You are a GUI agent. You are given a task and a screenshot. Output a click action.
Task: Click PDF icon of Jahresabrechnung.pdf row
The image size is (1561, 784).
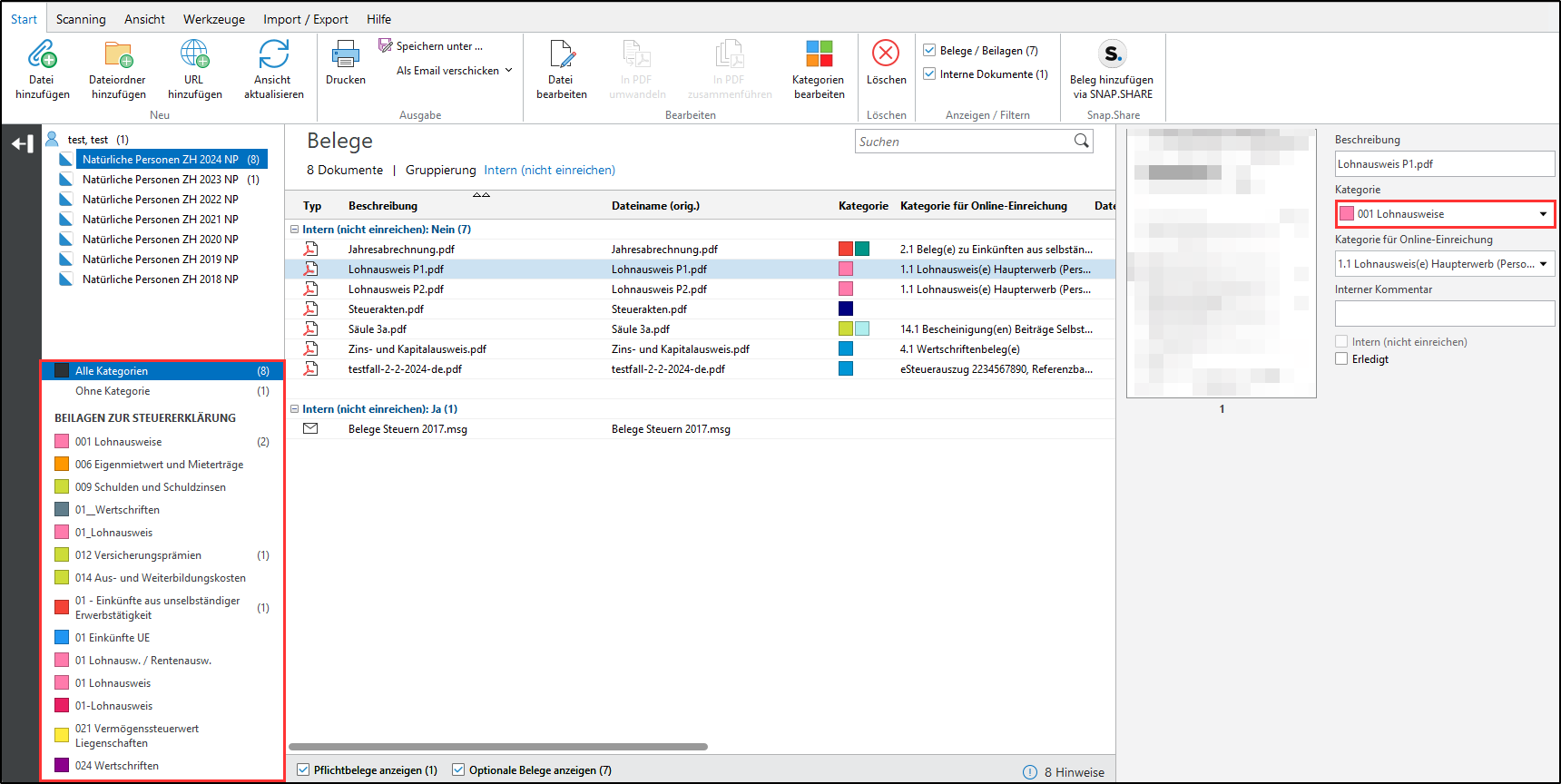point(310,249)
